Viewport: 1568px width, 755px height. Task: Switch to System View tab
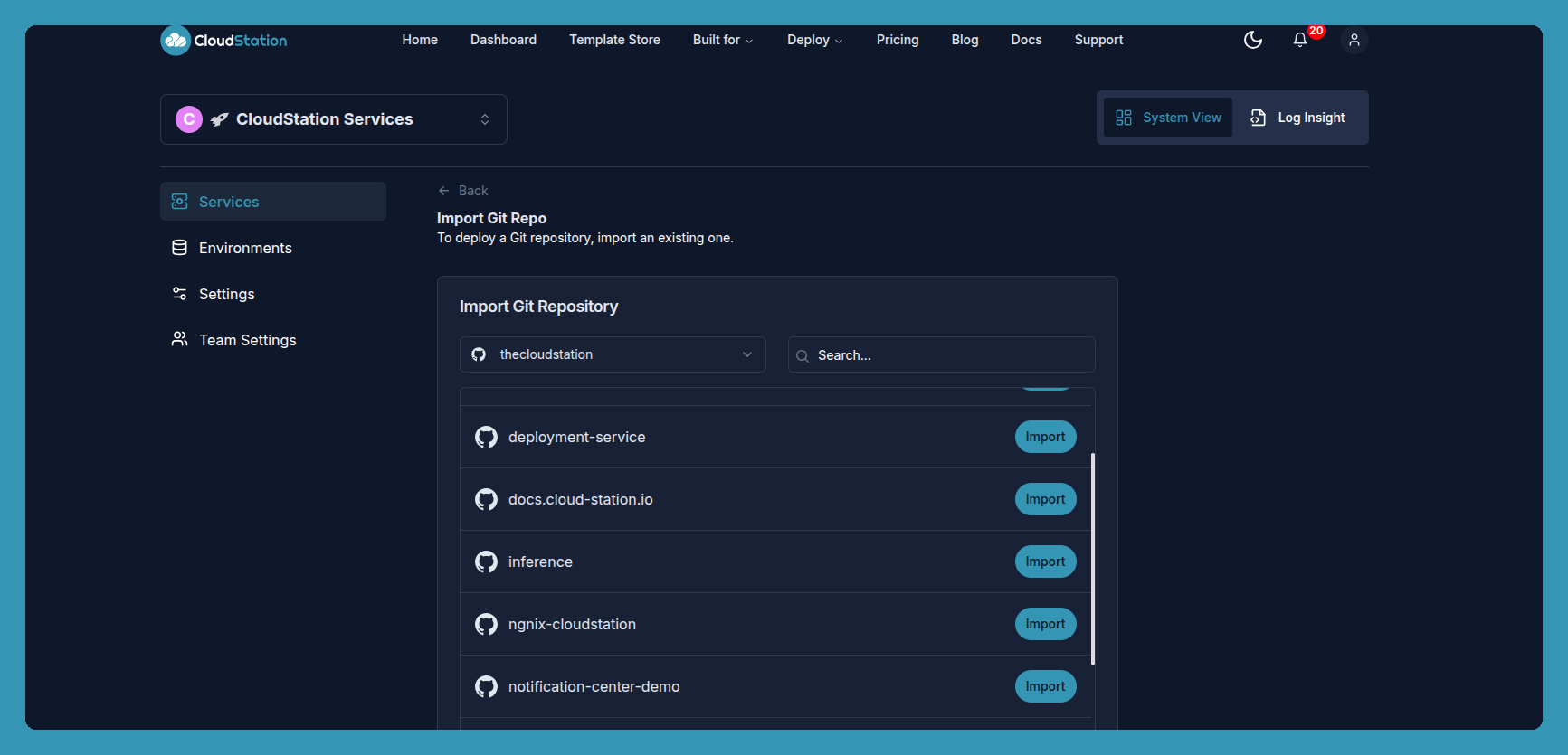1168,118
